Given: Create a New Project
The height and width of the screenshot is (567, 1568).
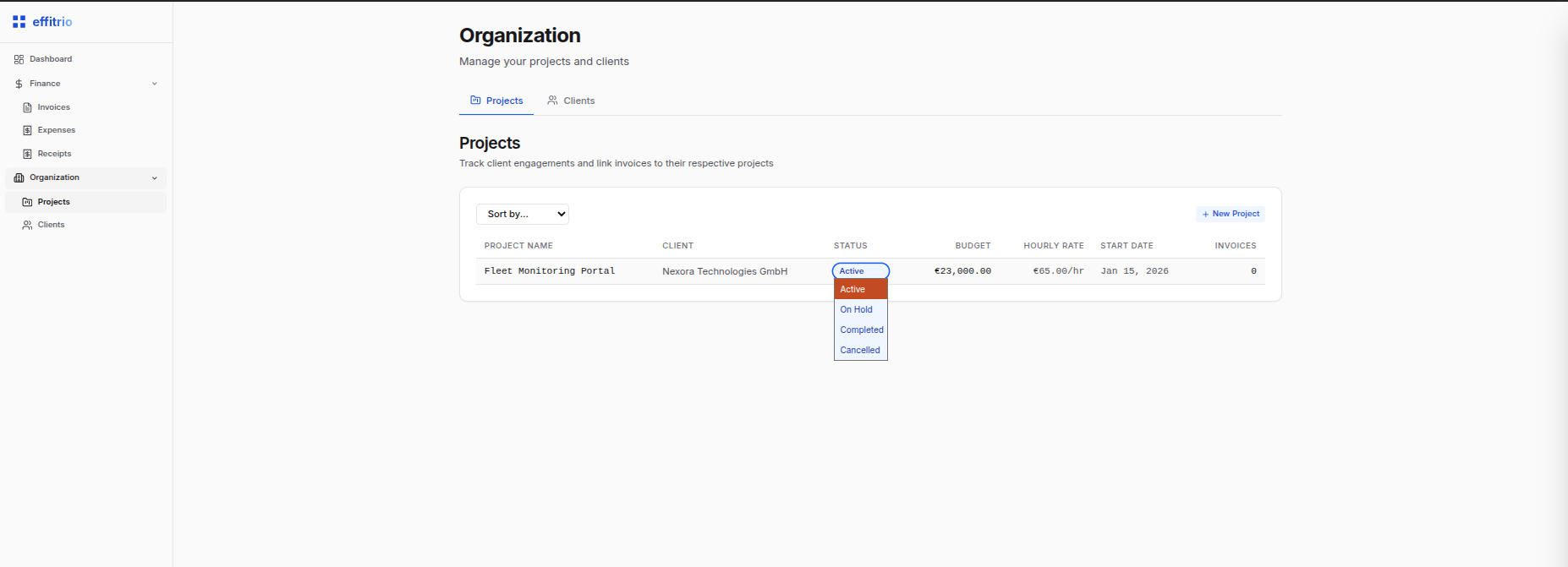Looking at the screenshot, I should click(1231, 214).
